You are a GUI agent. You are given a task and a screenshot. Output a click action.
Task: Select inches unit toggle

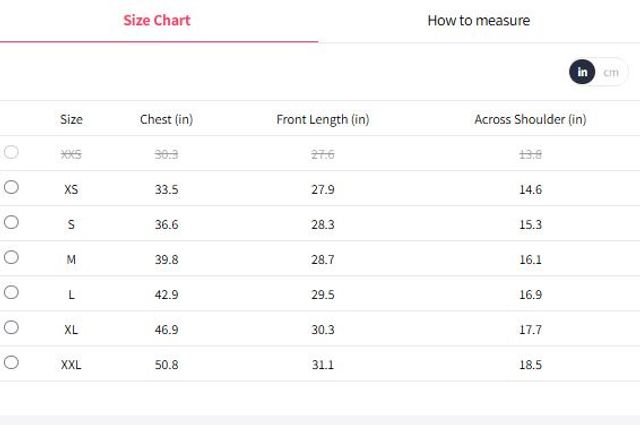pos(582,72)
